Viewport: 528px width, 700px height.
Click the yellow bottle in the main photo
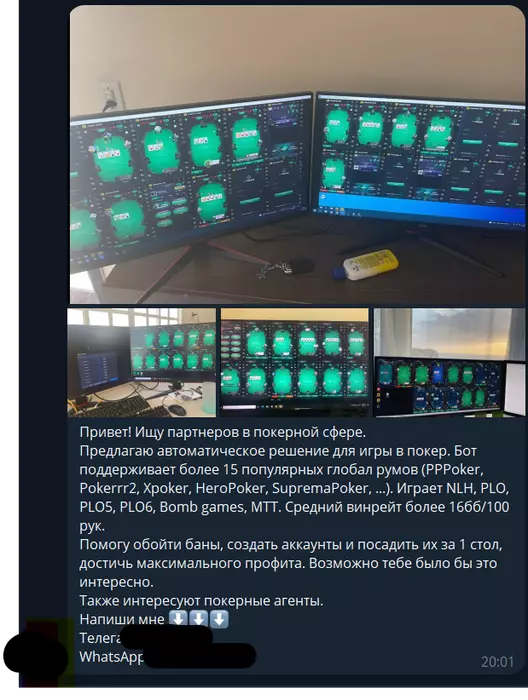point(370,264)
